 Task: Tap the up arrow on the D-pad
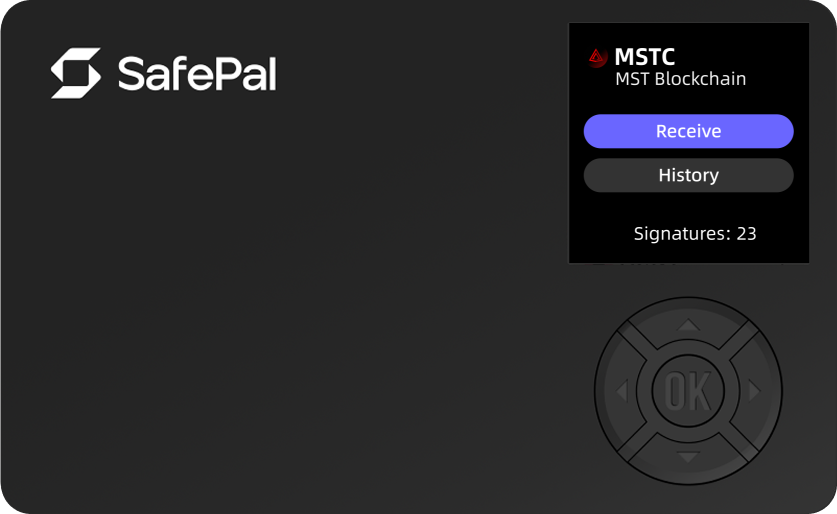(x=688, y=325)
